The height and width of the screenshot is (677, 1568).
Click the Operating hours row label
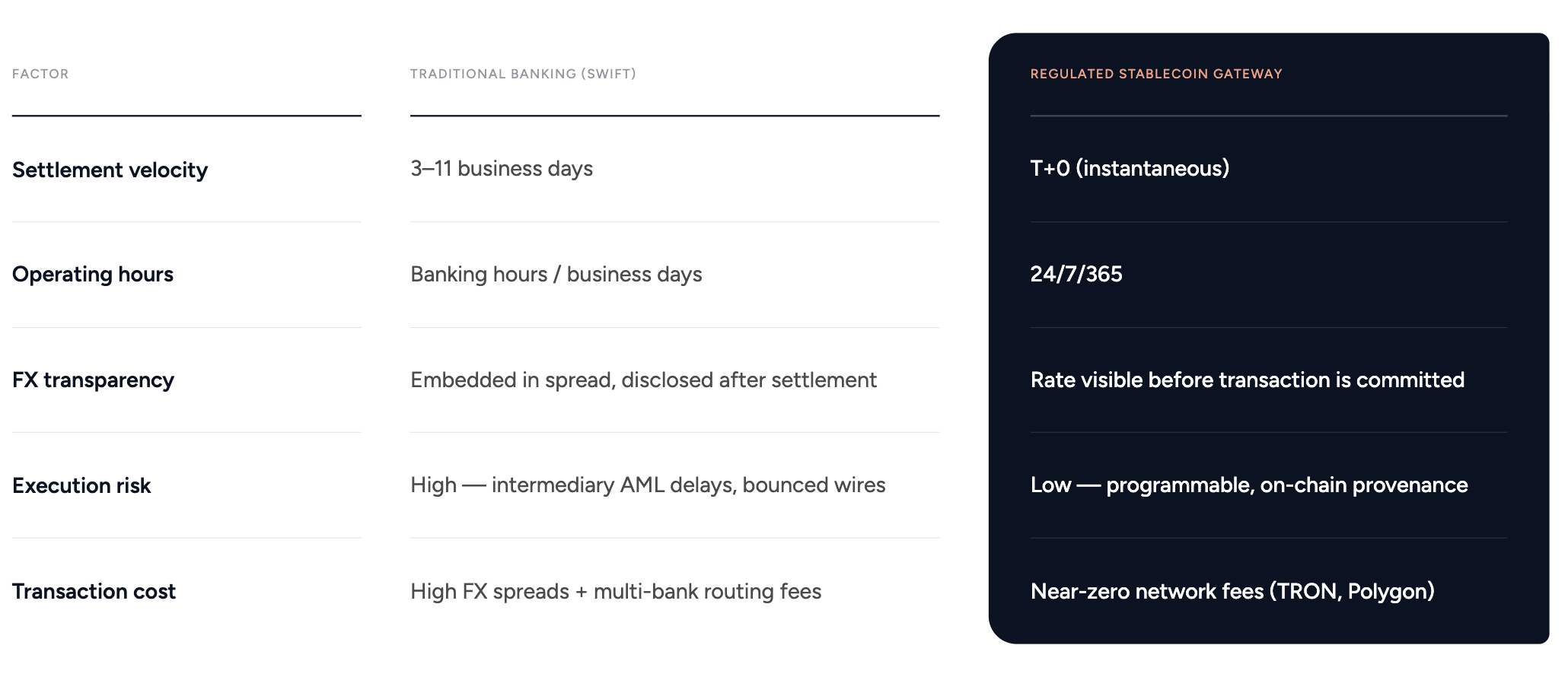click(x=93, y=275)
